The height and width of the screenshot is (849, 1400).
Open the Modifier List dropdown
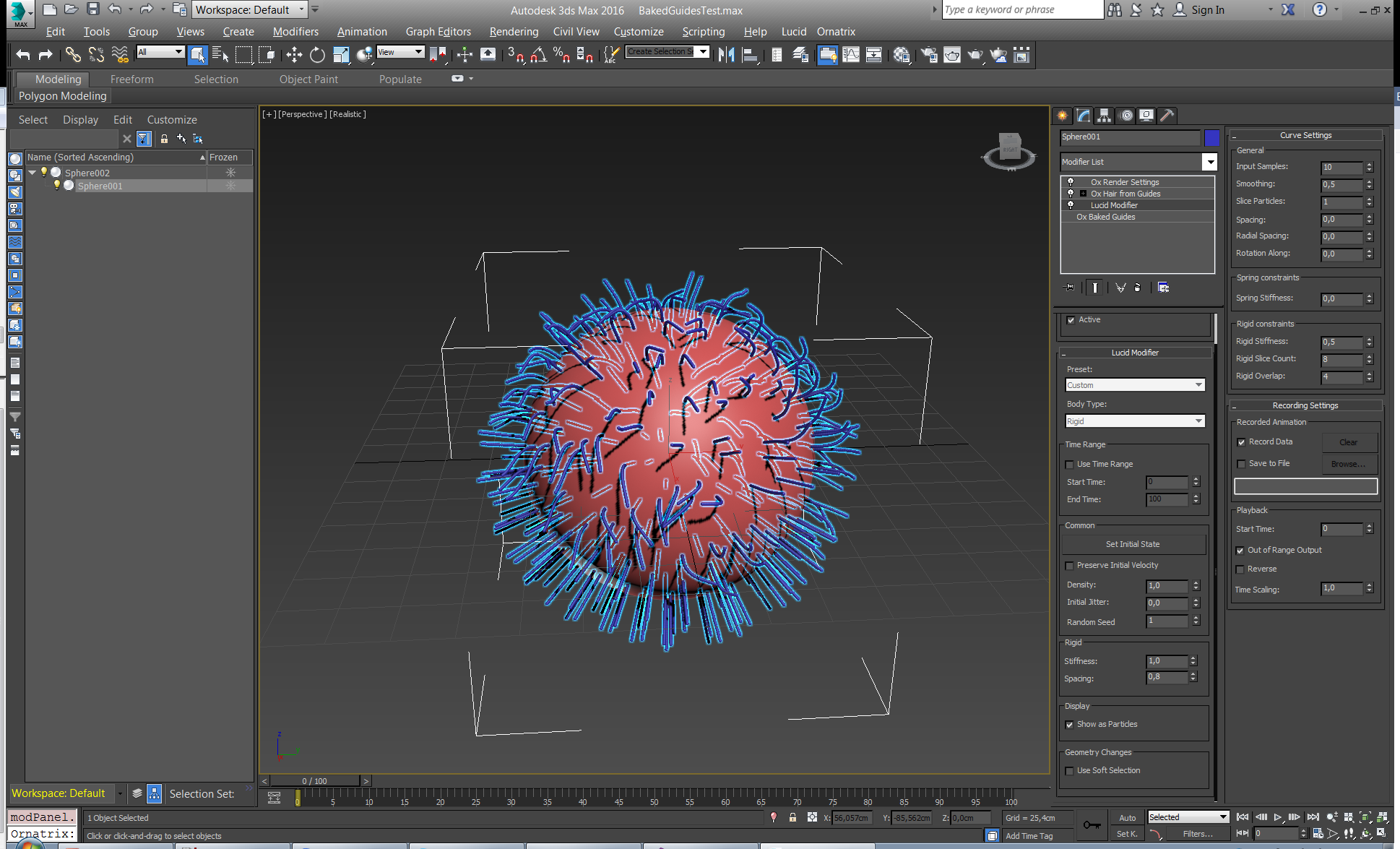1210,162
